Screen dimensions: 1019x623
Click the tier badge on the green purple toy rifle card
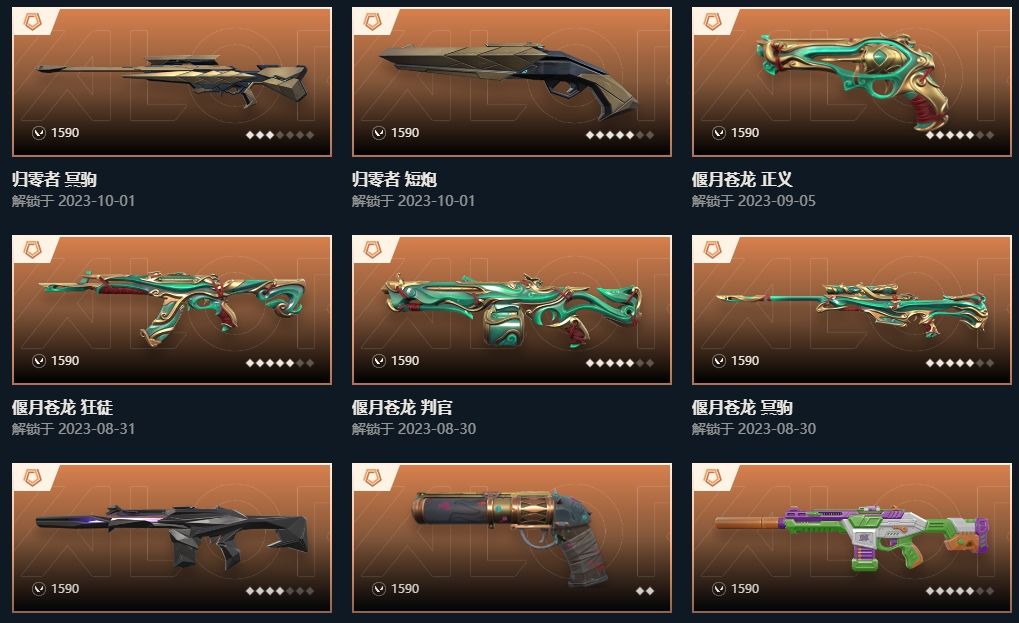[x=713, y=477]
